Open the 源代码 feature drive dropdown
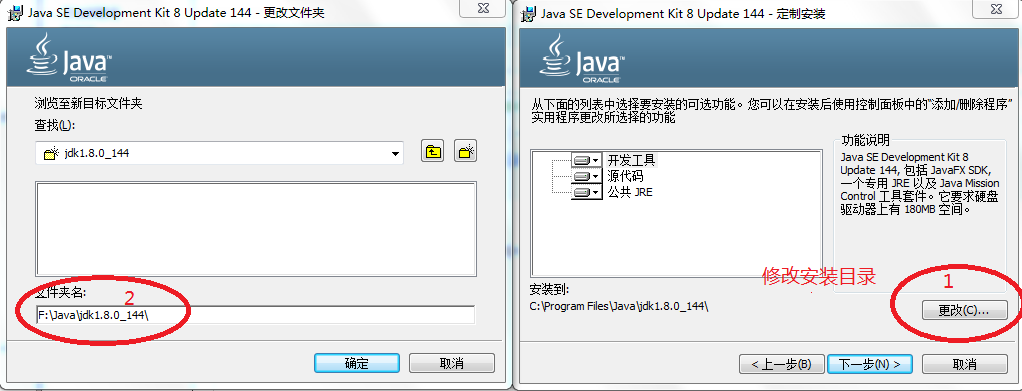This screenshot has width=1022, height=391. 587,176
